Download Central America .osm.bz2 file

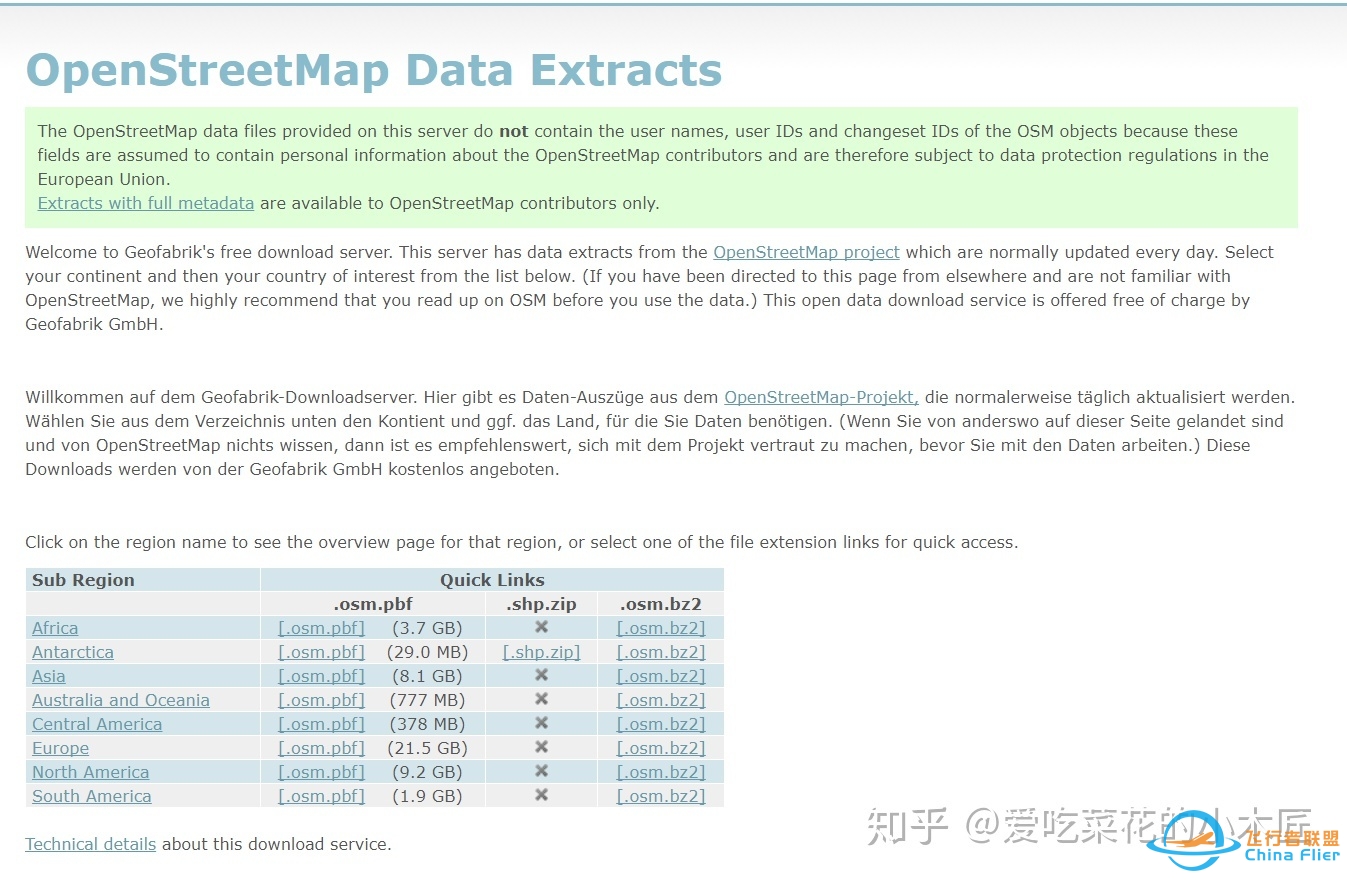point(661,724)
